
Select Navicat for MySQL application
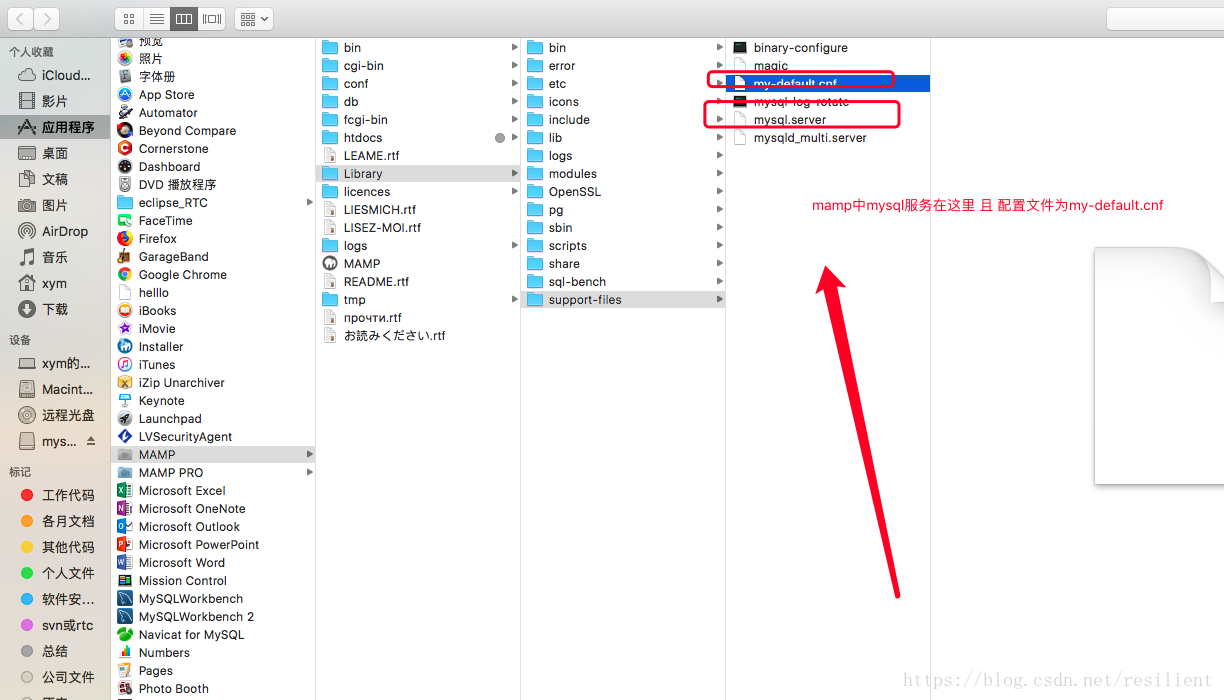(x=213, y=635)
